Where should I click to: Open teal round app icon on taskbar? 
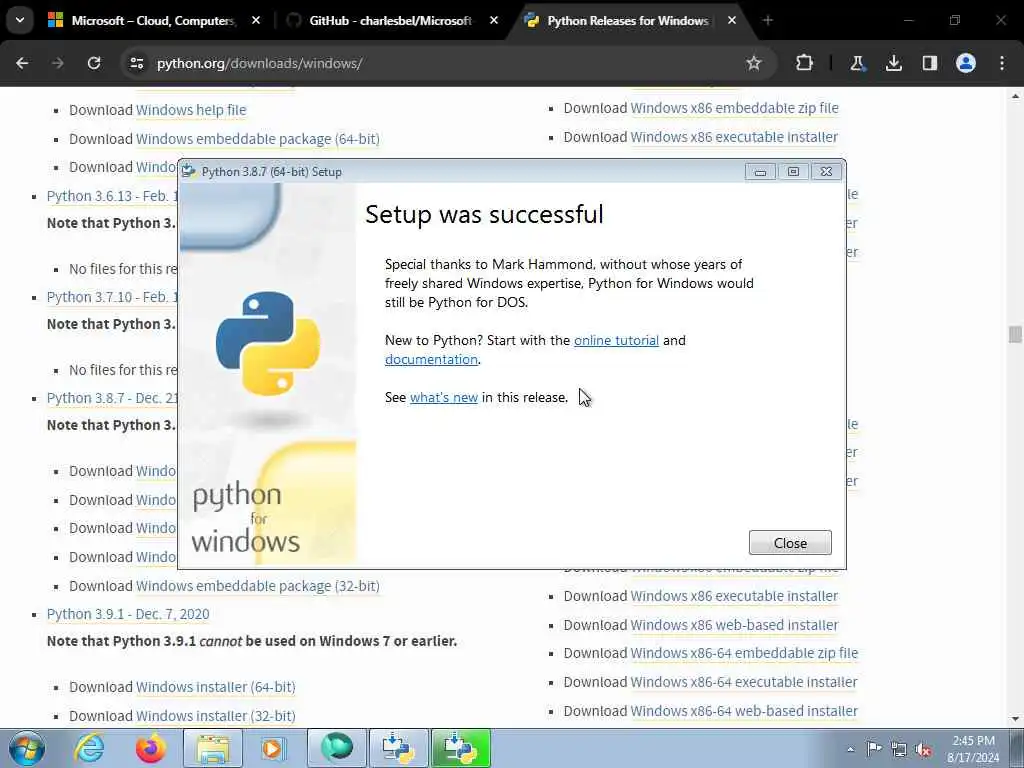pos(337,748)
